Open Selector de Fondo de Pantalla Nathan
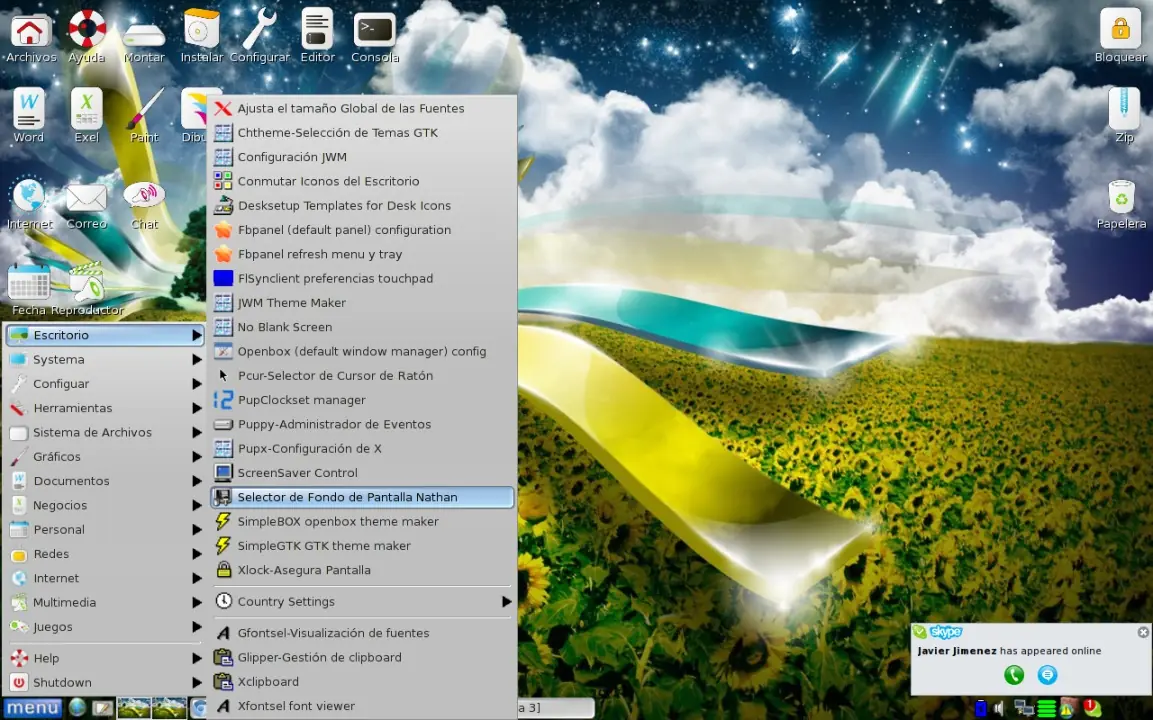The height and width of the screenshot is (720, 1153). [x=363, y=496]
